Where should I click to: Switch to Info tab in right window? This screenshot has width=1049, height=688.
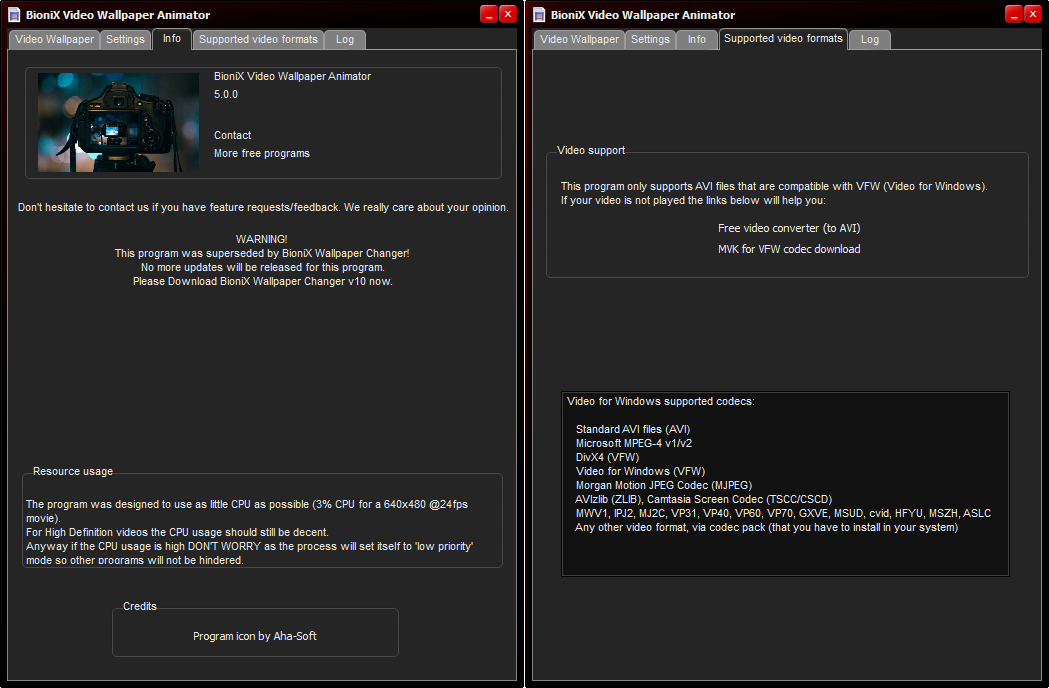[x=696, y=39]
